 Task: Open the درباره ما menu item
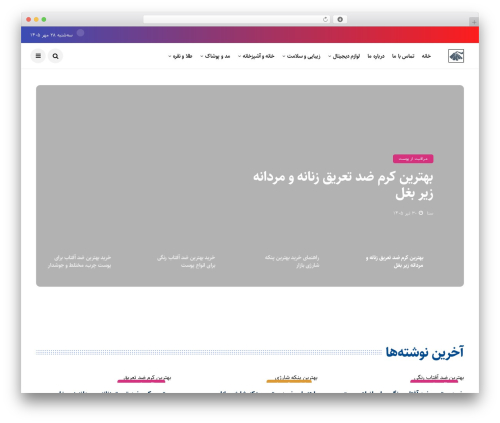(x=376, y=56)
